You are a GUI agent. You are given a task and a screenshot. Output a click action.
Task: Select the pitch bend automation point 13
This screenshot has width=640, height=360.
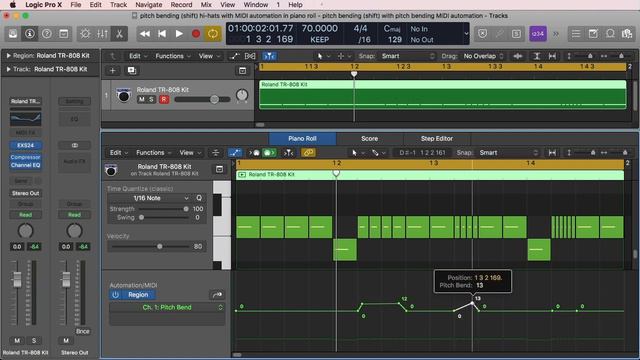pyautogui.click(x=473, y=303)
